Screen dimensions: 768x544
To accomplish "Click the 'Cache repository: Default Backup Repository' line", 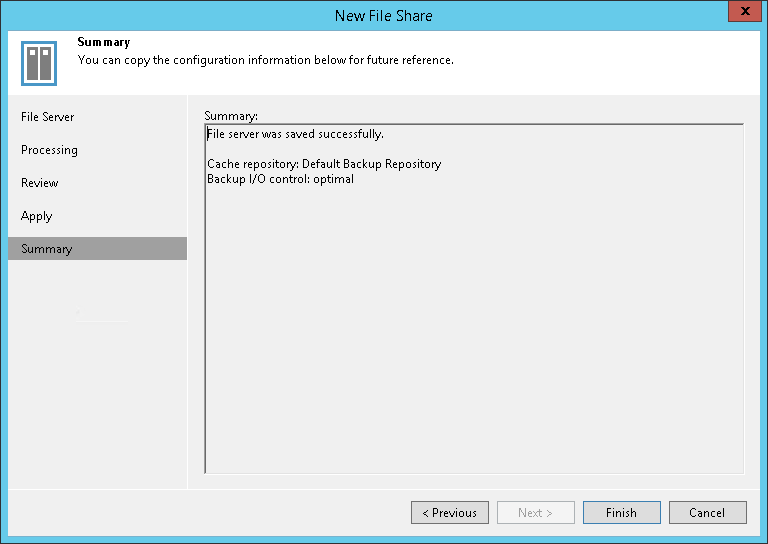I will tap(324, 164).
